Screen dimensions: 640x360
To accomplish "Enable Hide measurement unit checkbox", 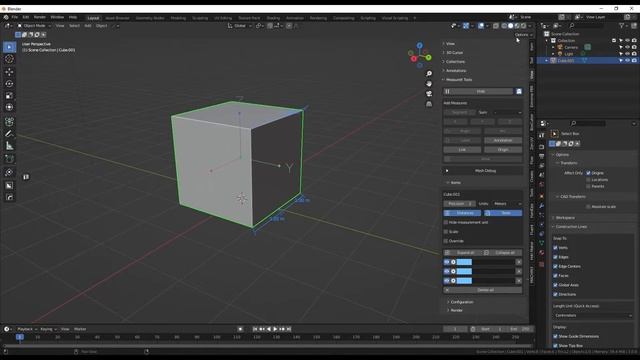I will (446, 222).
